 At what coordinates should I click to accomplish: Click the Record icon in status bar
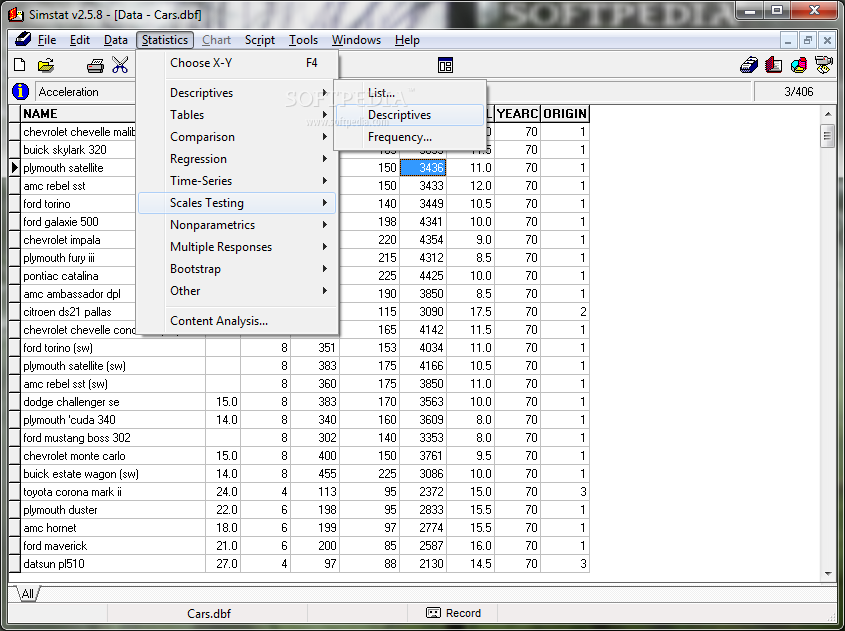(433, 613)
